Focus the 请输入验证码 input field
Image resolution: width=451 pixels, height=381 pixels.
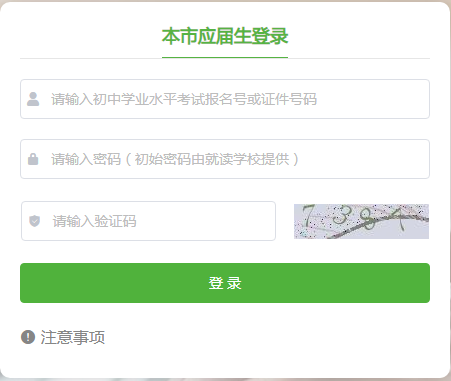[x=148, y=221]
